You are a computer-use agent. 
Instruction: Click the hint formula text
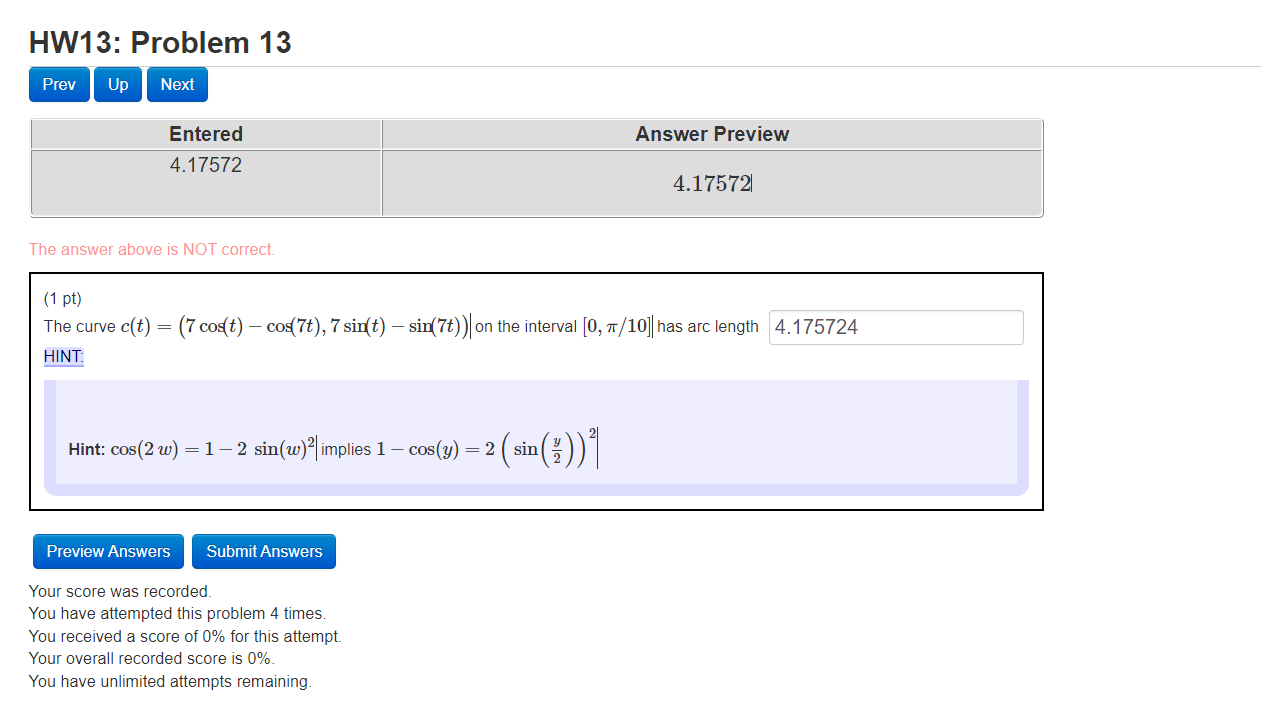(x=330, y=448)
